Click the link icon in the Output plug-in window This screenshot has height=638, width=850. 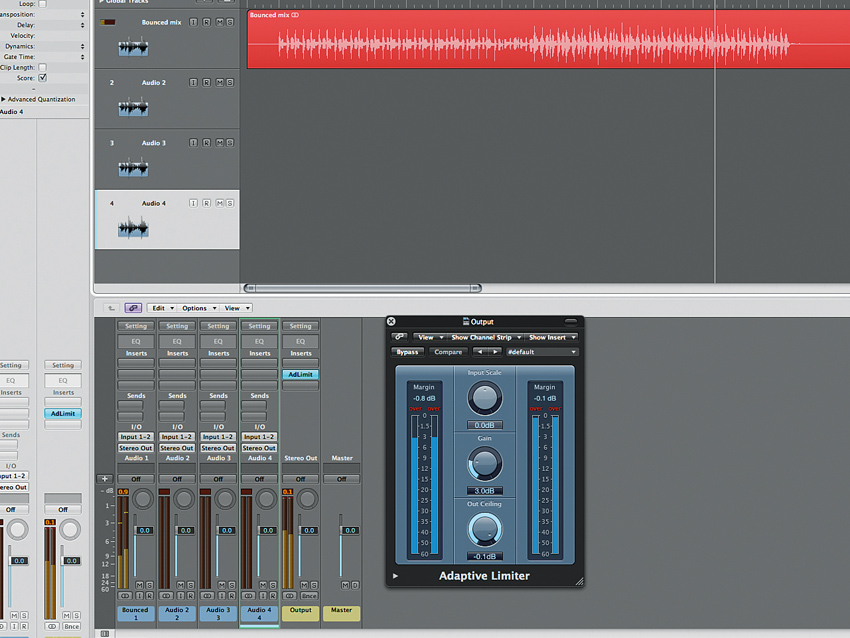coord(399,338)
